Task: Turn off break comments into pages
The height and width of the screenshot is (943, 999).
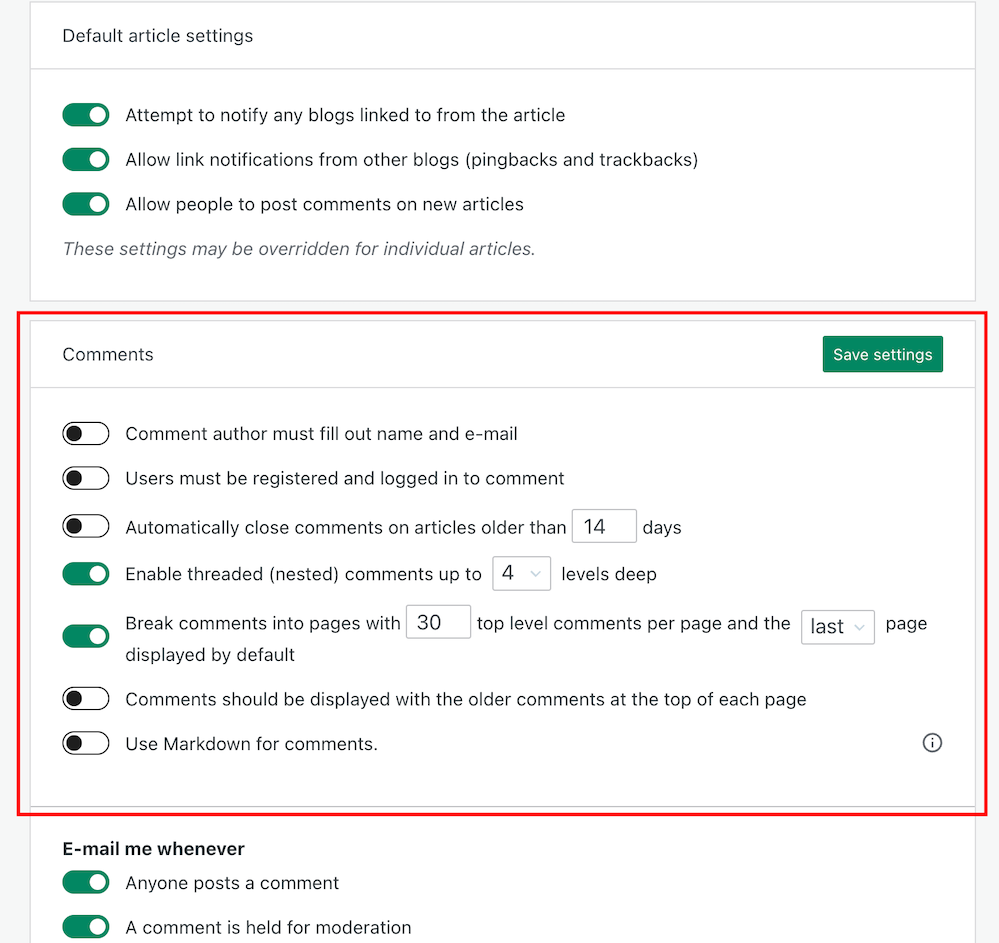Action: (x=86, y=636)
